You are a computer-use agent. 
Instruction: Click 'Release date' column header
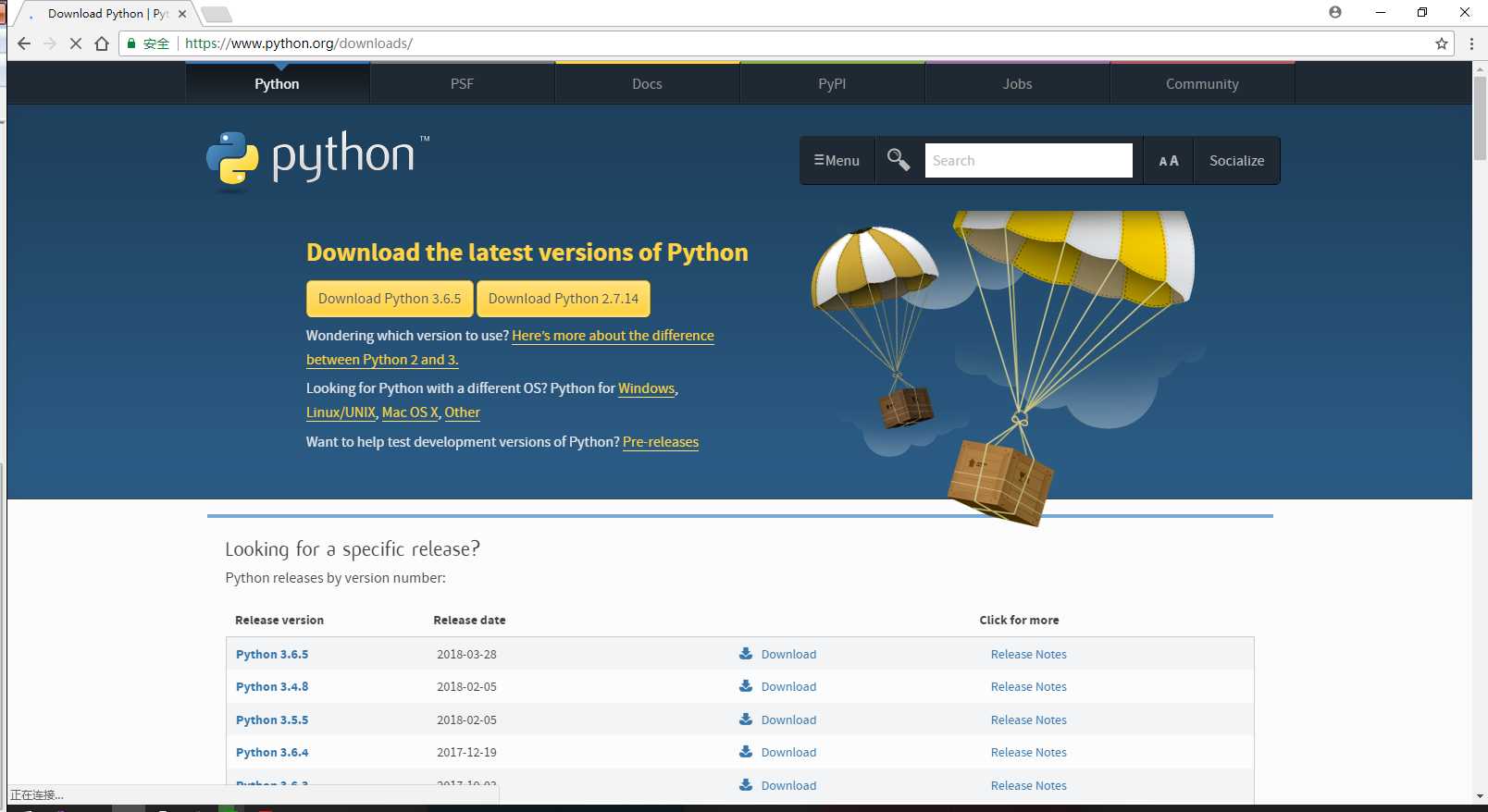(469, 620)
